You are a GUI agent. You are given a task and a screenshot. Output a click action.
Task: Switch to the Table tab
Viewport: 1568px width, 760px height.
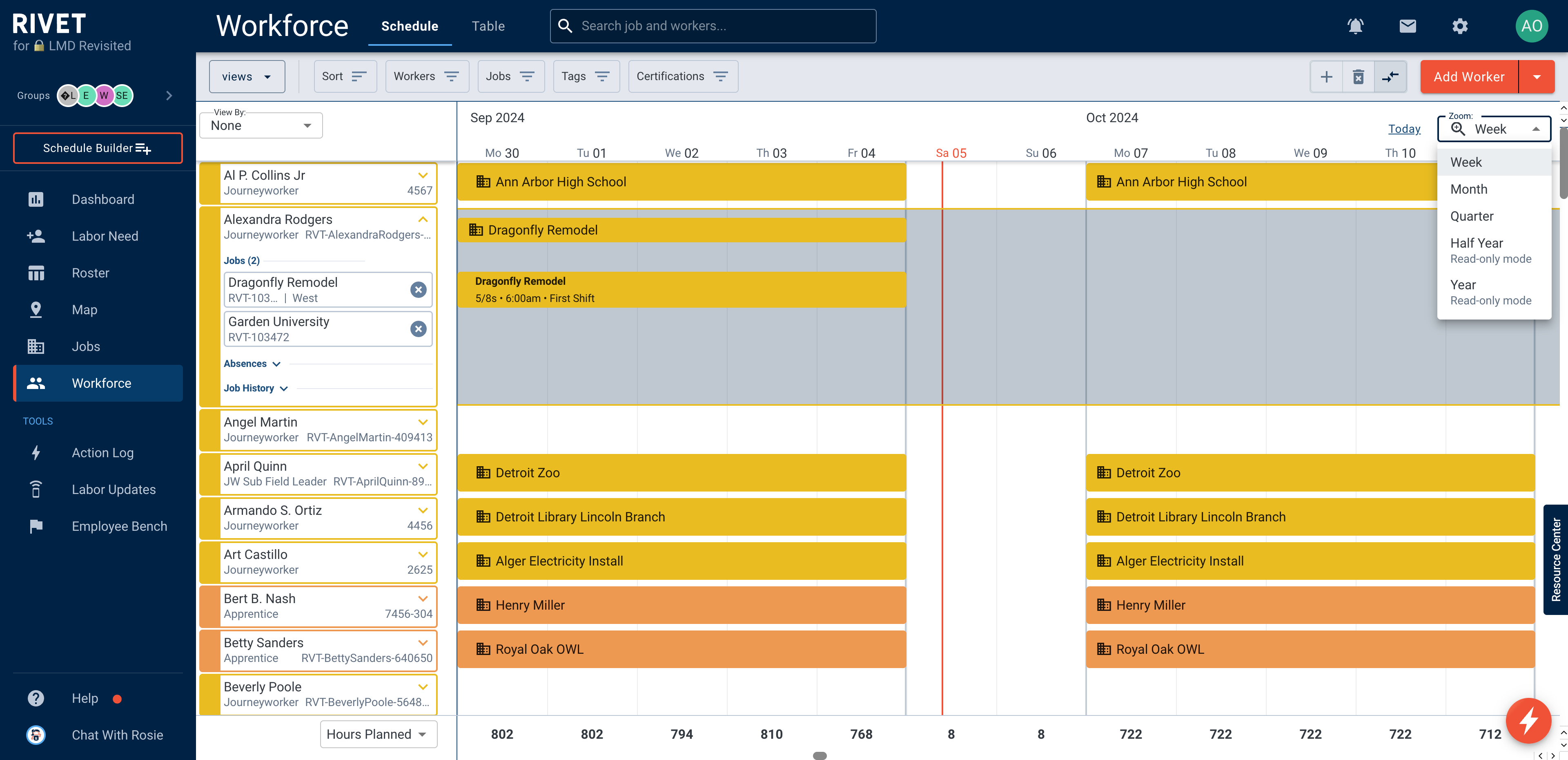488,26
